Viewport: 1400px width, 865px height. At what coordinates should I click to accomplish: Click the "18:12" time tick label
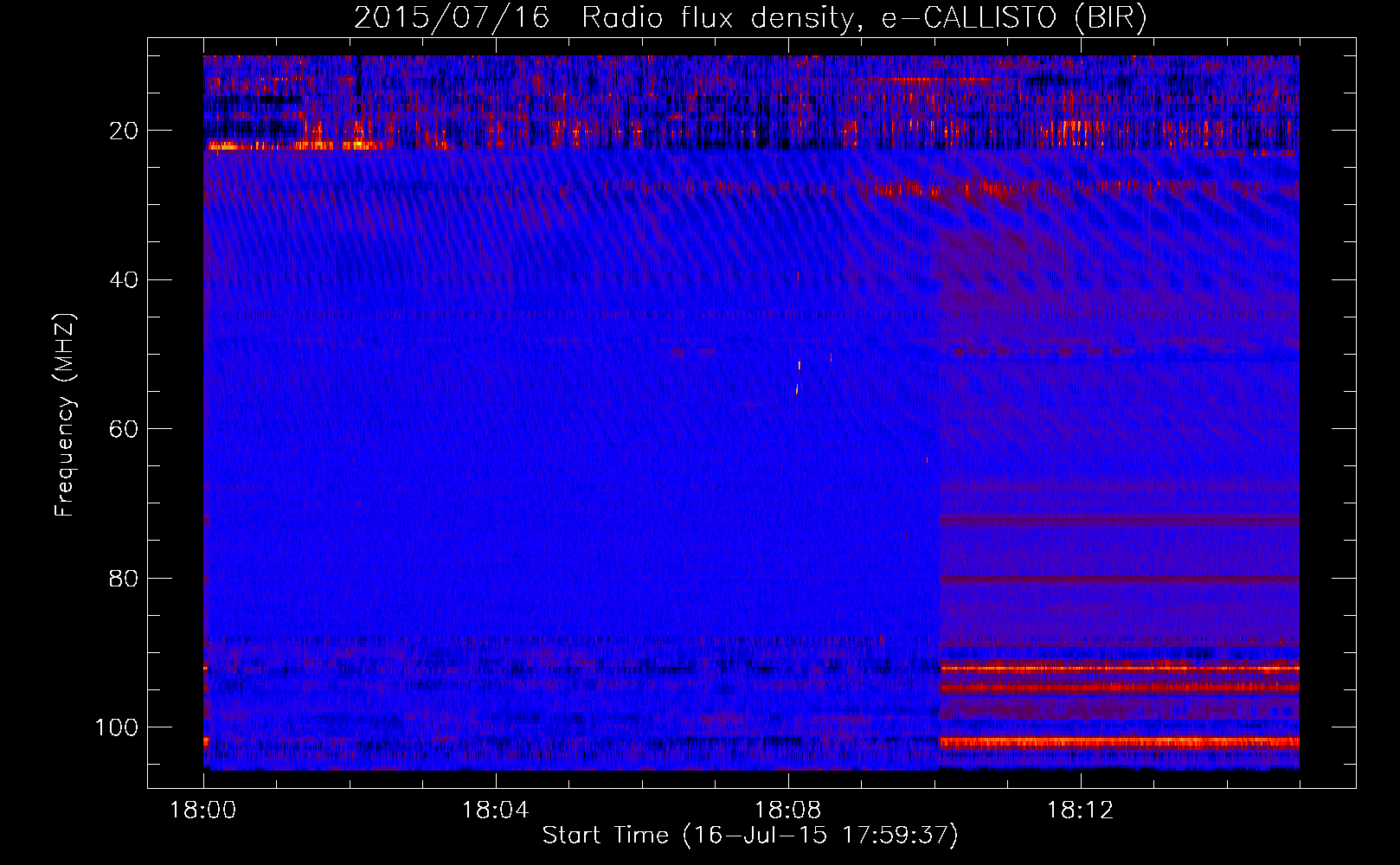point(1081,811)
